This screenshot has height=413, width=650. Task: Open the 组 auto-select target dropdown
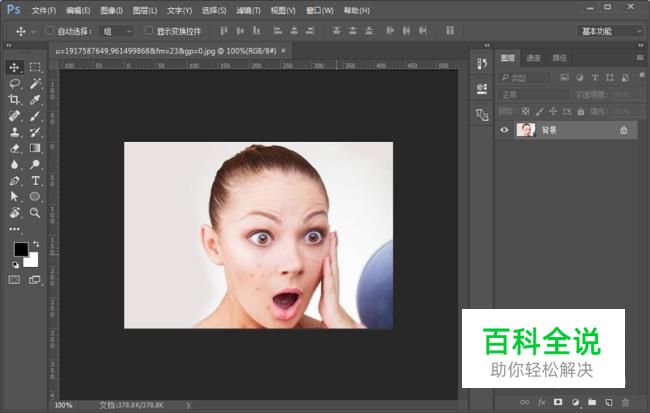(118, 31)
